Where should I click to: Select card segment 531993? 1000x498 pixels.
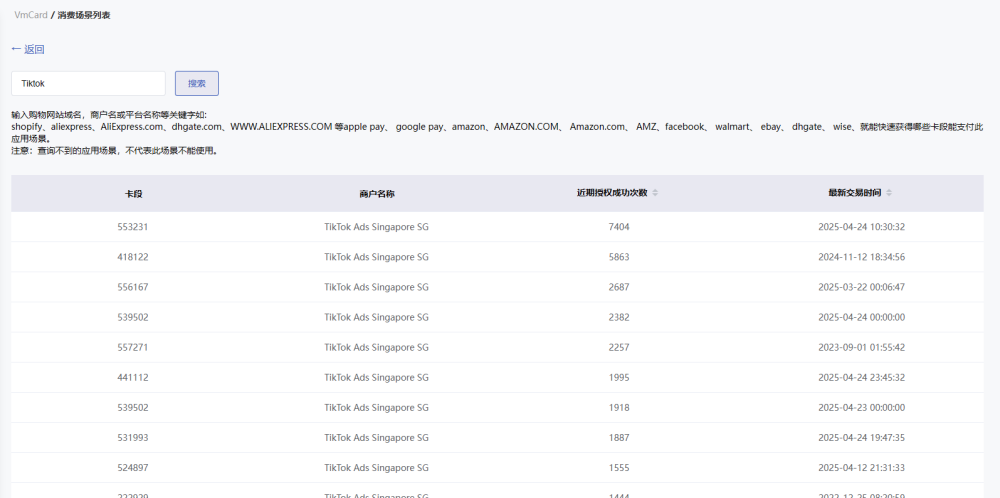point(133,437)
